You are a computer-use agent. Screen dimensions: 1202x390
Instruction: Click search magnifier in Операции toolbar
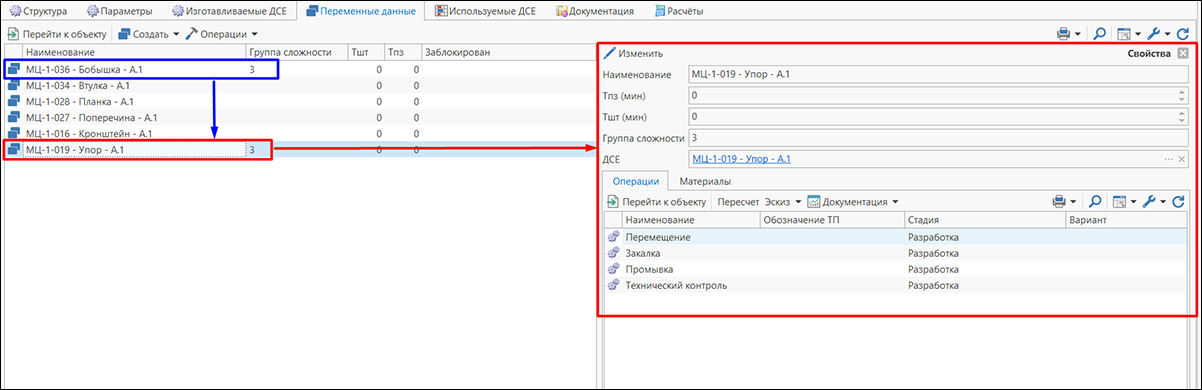pyautogui.click(x=1096, y=202)
